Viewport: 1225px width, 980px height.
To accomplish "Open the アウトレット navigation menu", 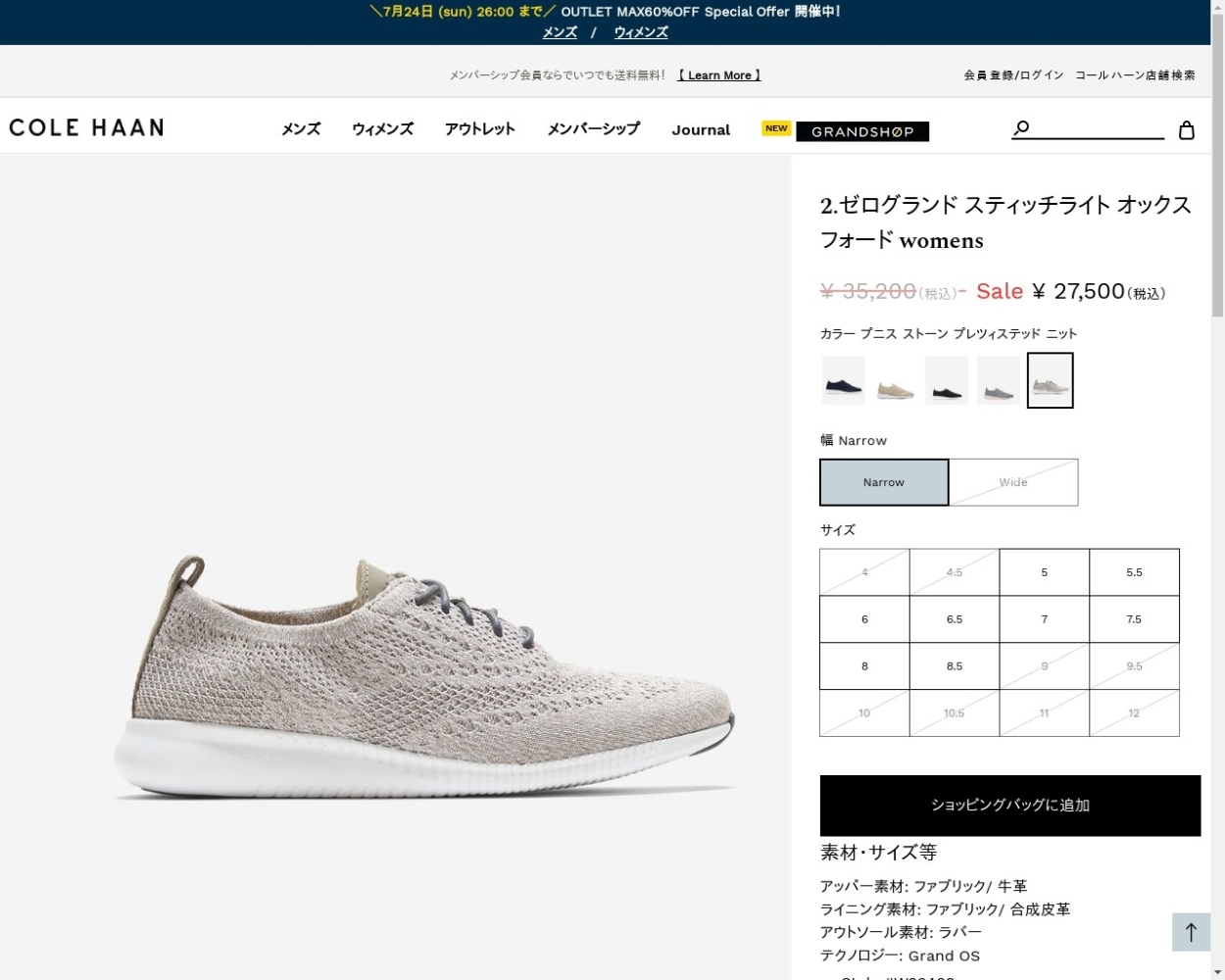I will [480, 129].
